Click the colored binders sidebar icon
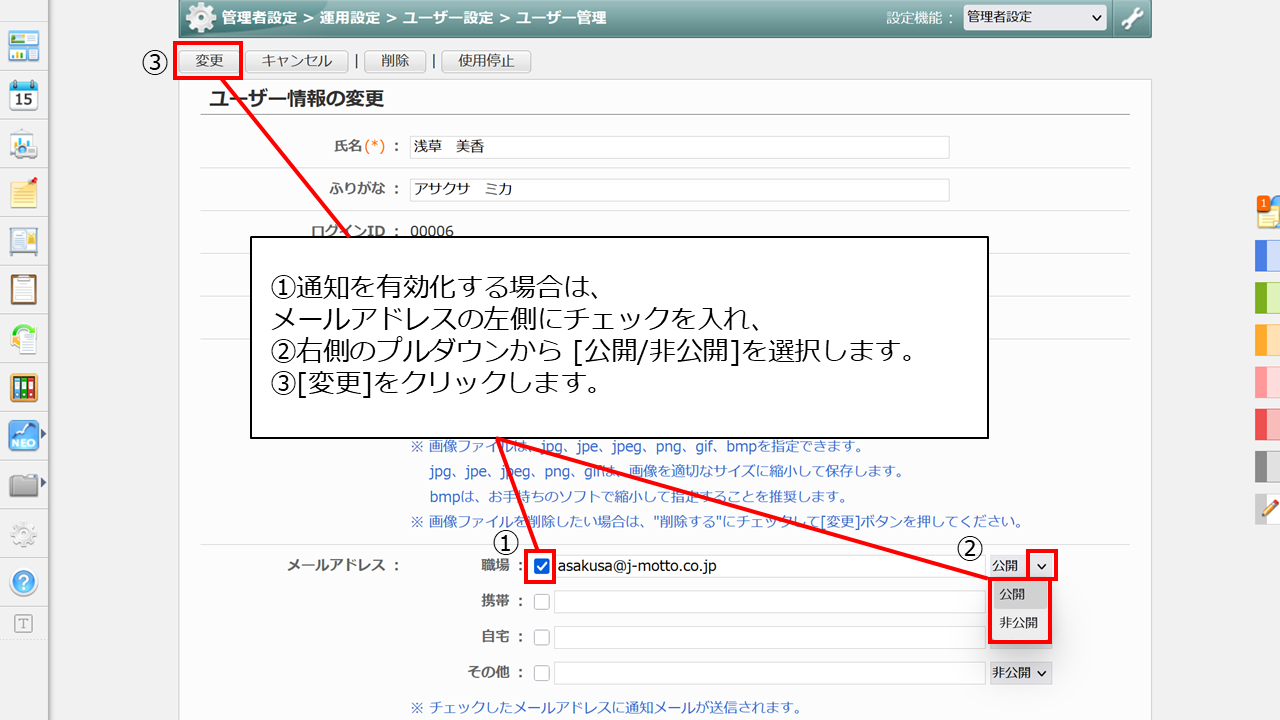Image resolution: width=1280 pixels, height=720 pixels. click(23, 387)
